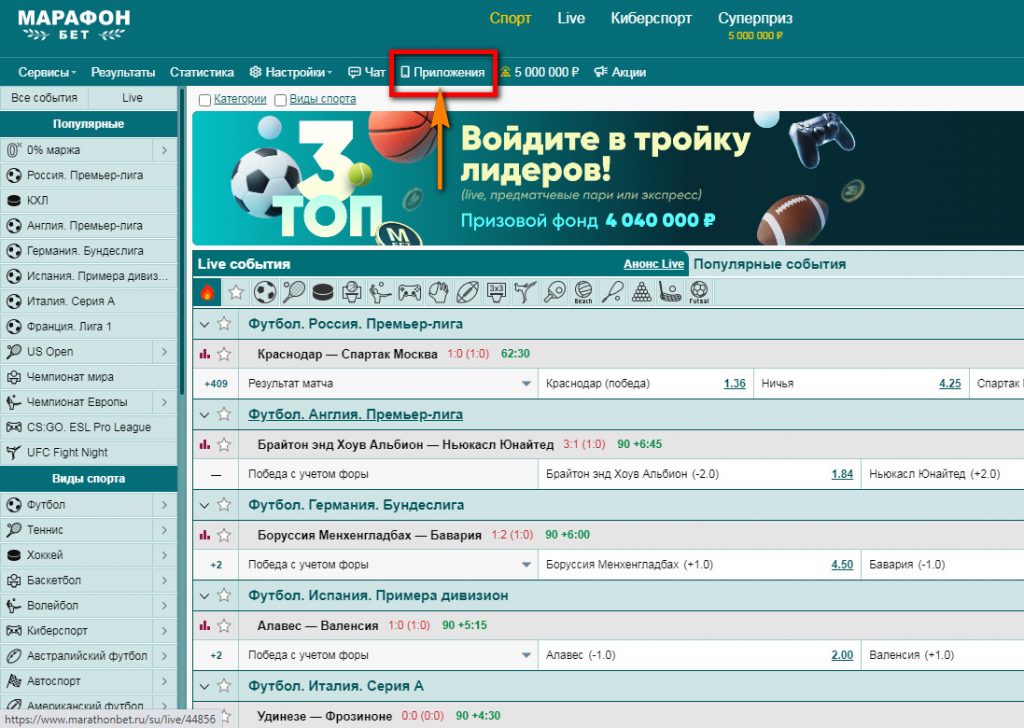The image size is (1024, 728).
Task: Switch to the Киберспорт tab
Action: [651, 18]
